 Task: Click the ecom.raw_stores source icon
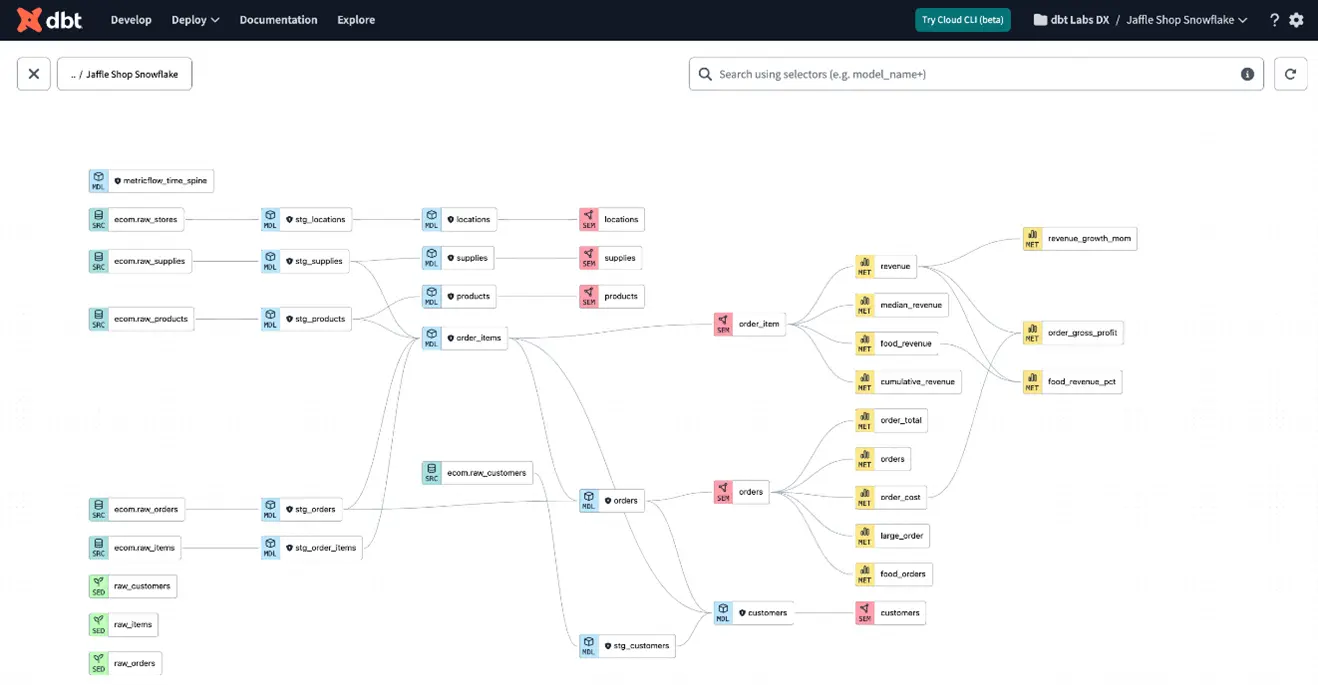click(98, 219)
